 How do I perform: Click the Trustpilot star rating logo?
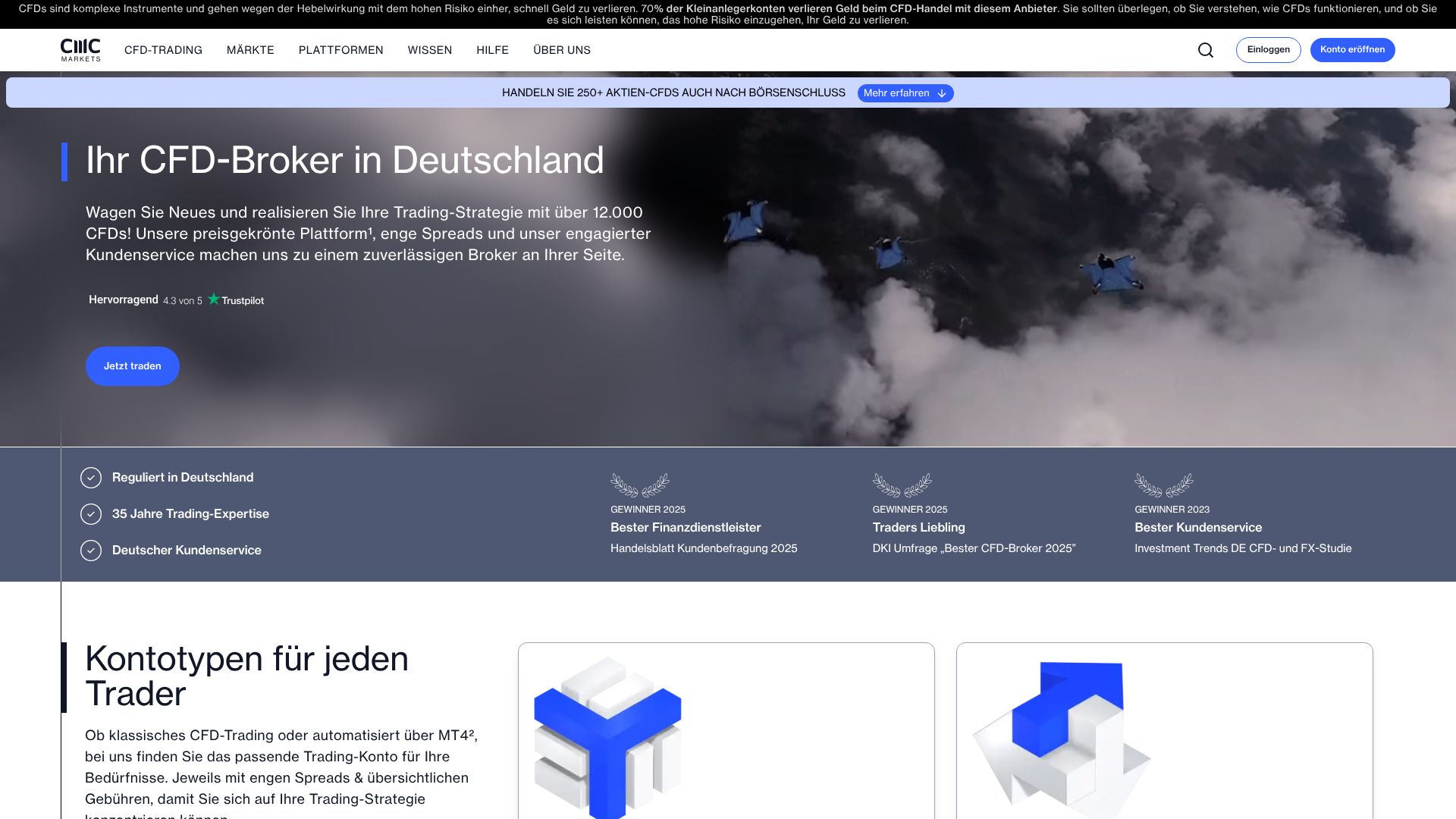pos(236,300)
